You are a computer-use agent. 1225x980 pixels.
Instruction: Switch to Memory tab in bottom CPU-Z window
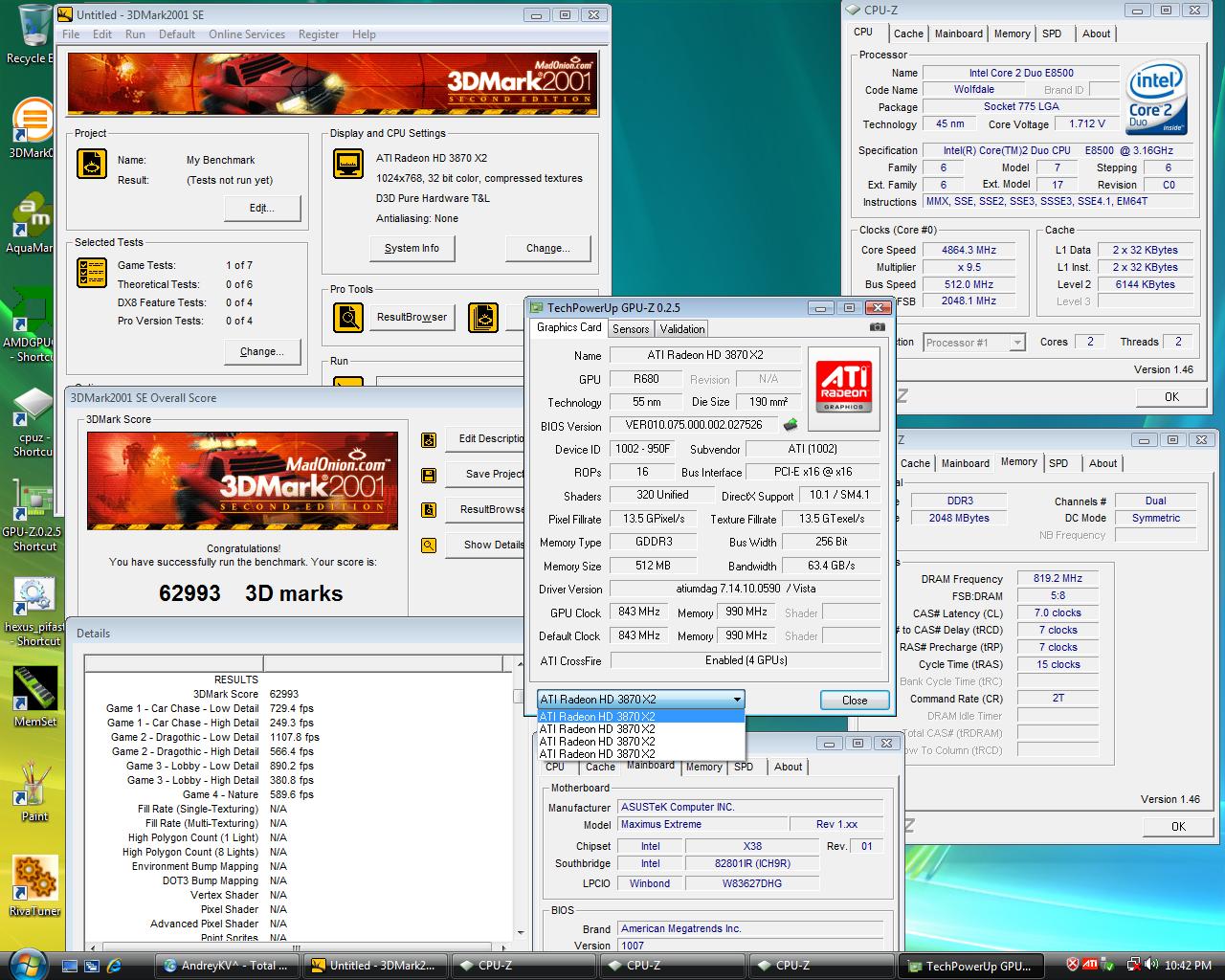703,767
